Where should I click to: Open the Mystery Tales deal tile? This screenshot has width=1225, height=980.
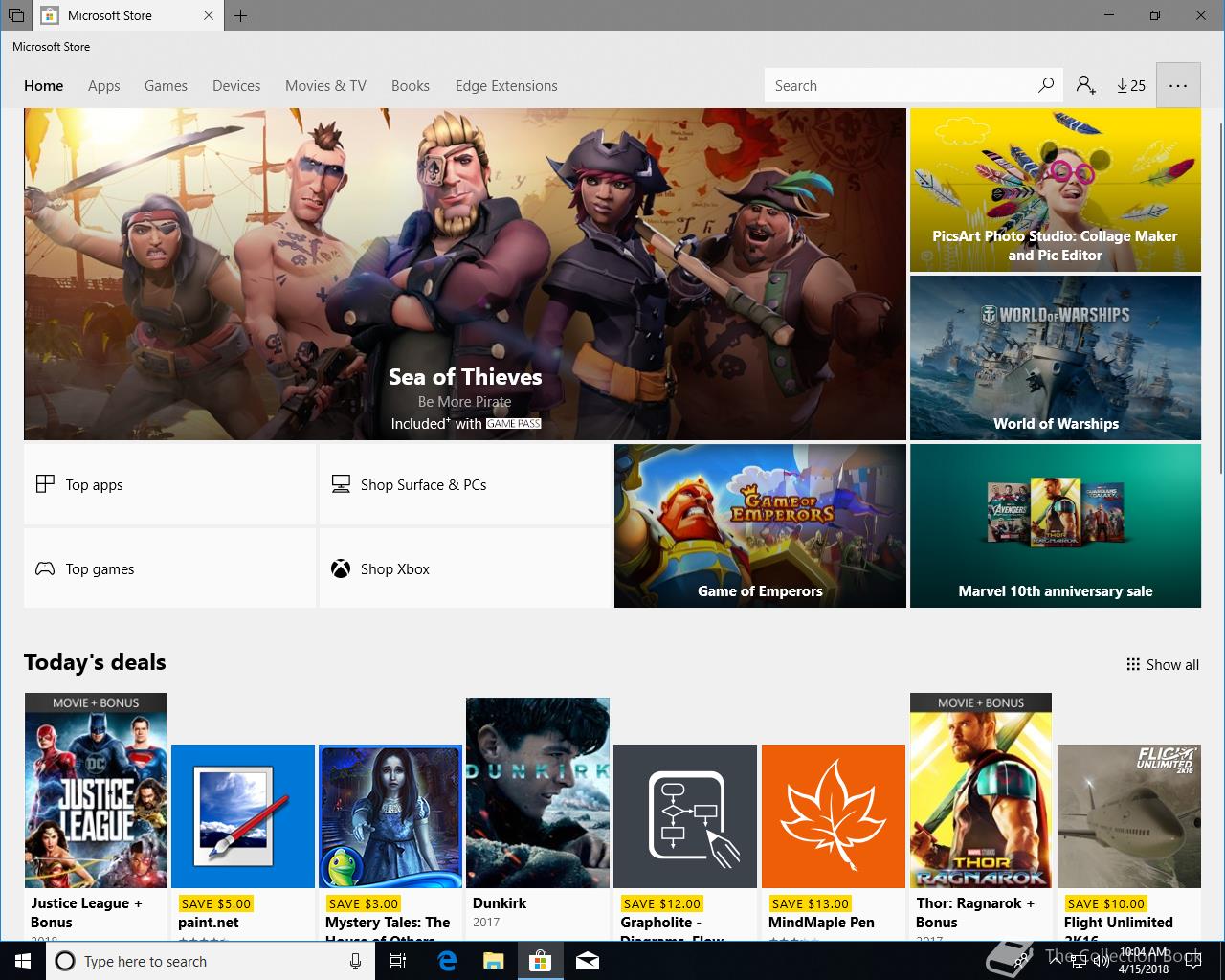coord(390,842)
